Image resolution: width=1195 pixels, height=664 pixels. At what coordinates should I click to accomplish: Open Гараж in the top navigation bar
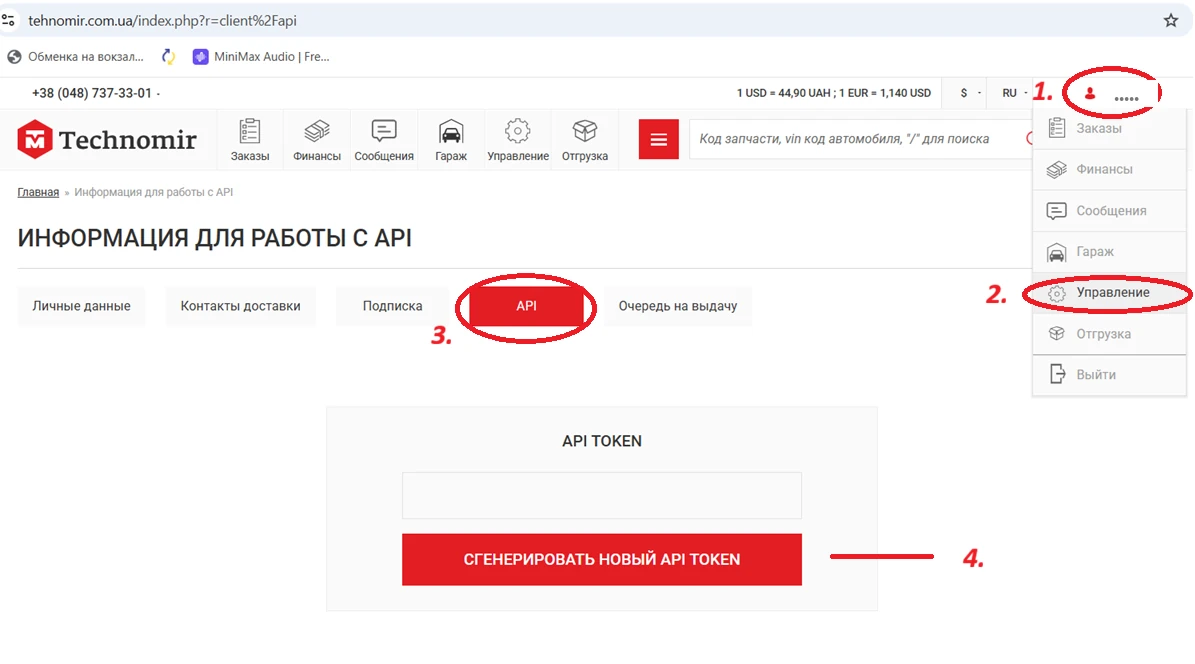(451, 140)
